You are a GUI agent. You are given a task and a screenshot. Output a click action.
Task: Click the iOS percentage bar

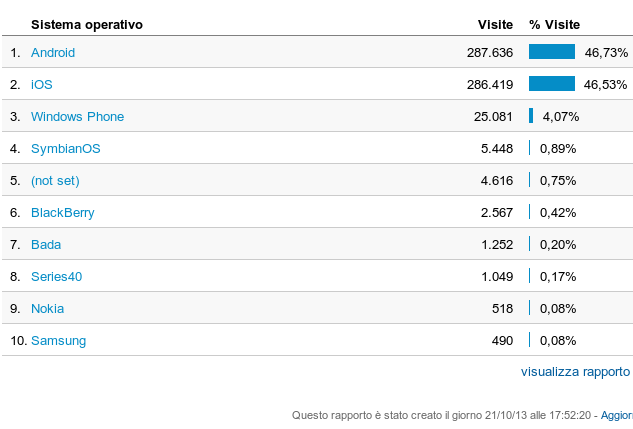(551, 84)
